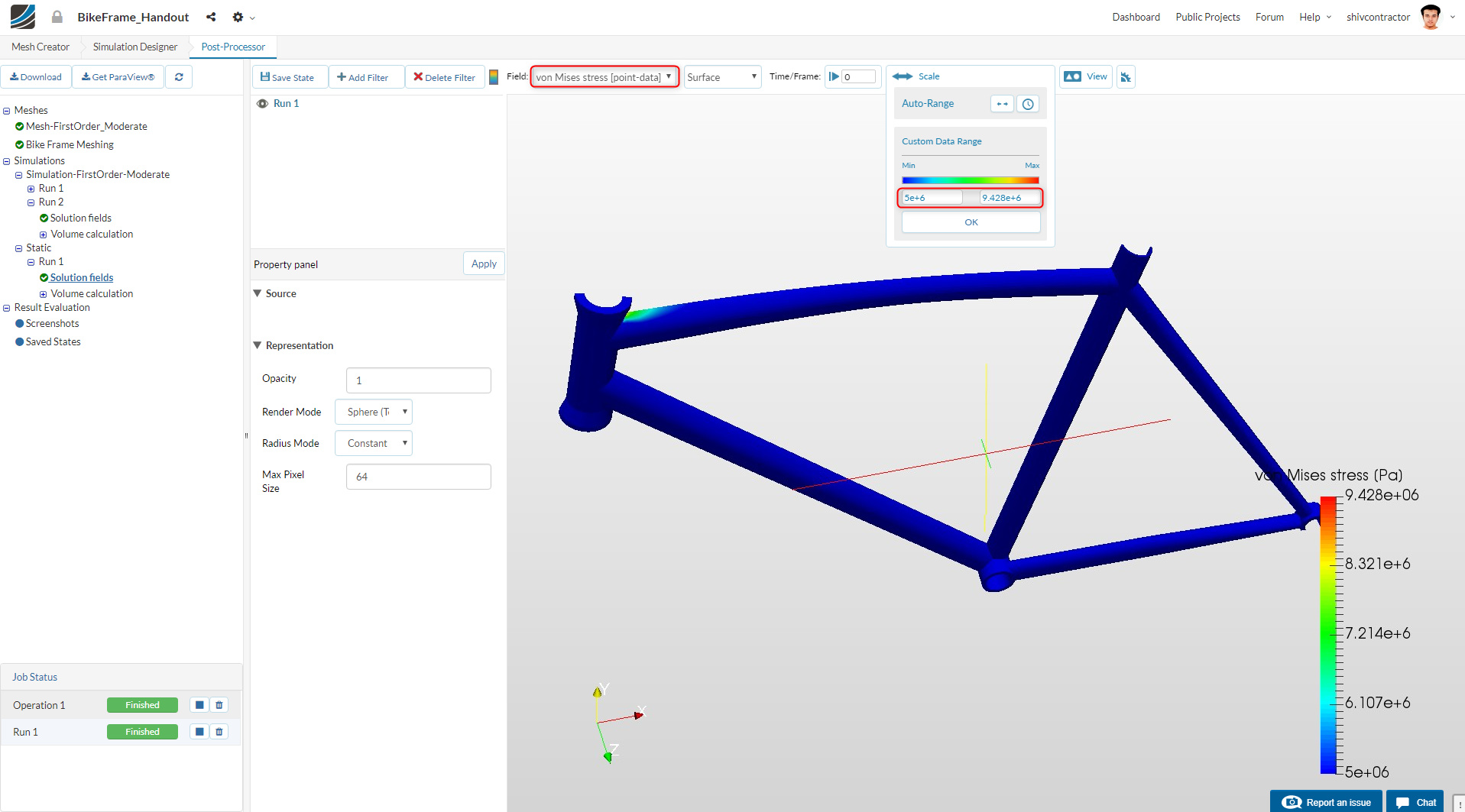The height and width of the screenshot is (812, 1465).
Task: Go to the Dashboard
Action: coord(1136,17)
